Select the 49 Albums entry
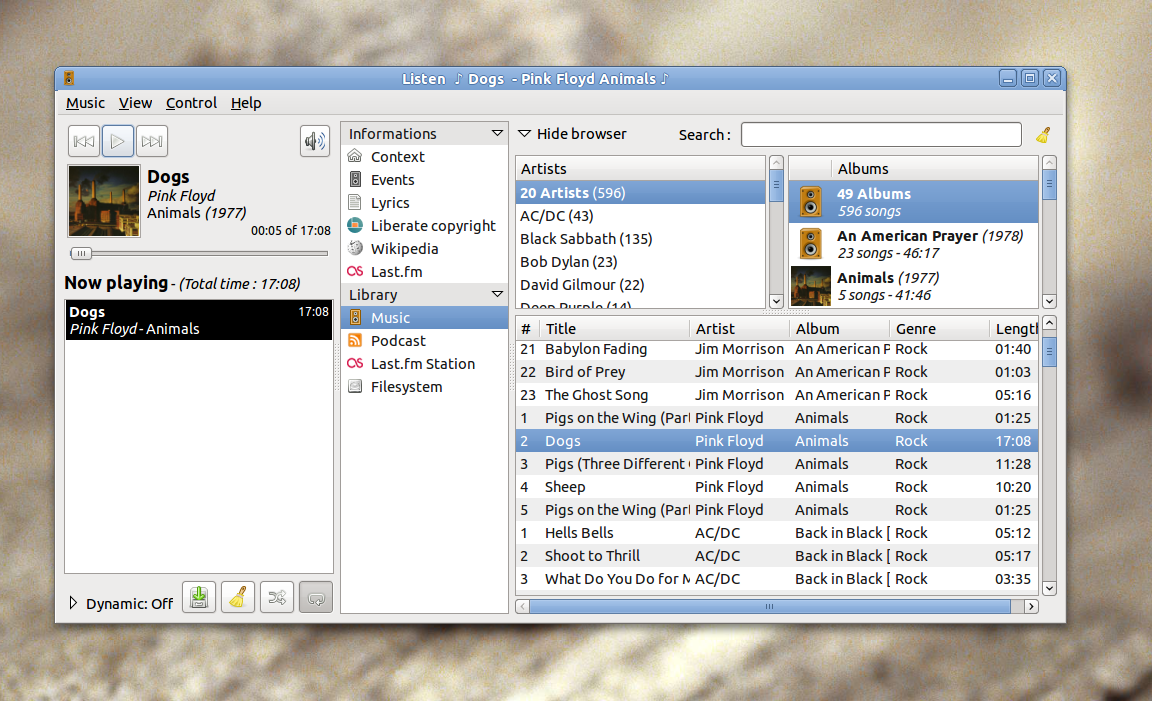This screenshot has height=701, width=1152. [914, 202]
